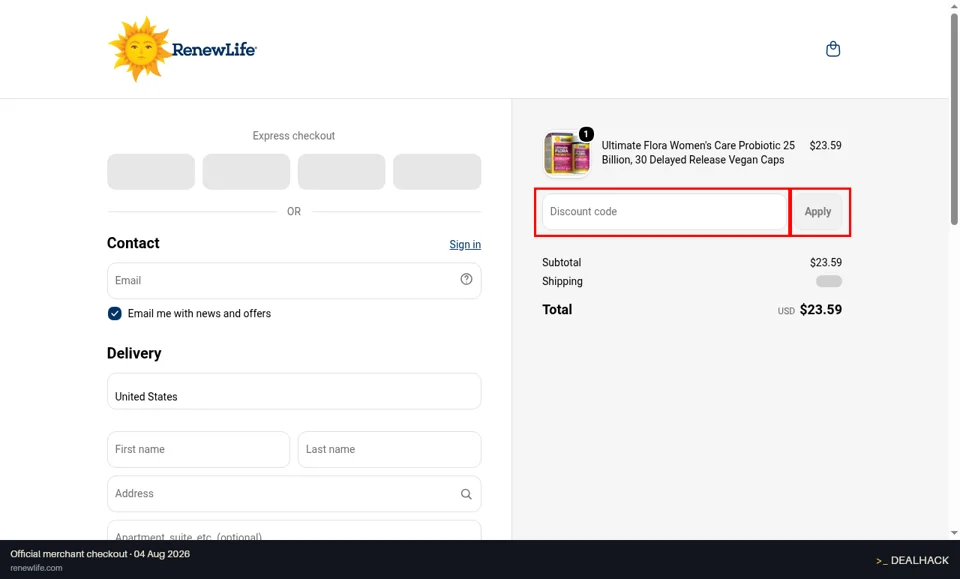Click the Shipping label
960x579 pixels.
point(562,282)
